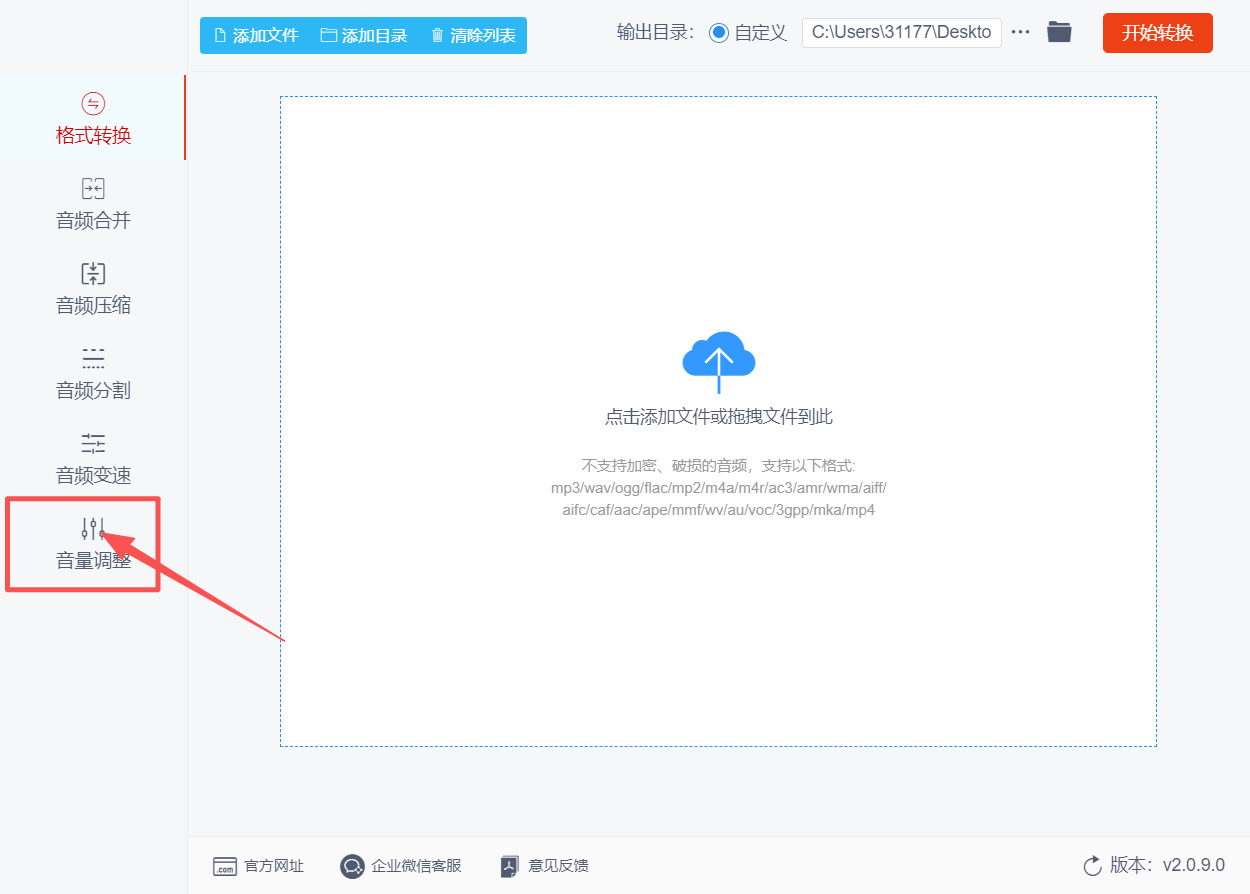Screen dimensions: 1250x894
Task: Click the version refresh icon
Action: (x=1092, y=866)
